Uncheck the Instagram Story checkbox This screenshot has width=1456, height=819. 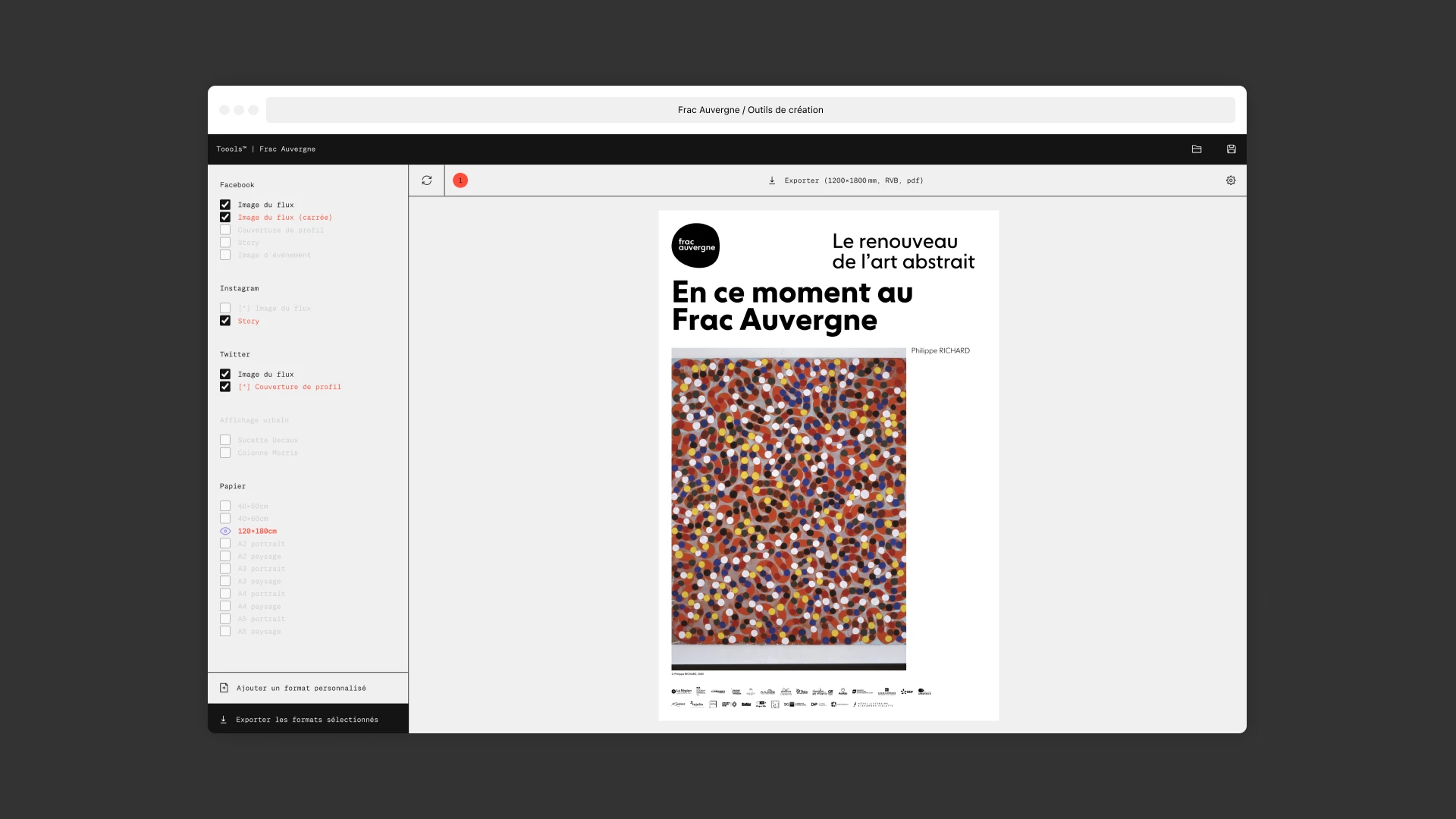click(x=225, y=321)
